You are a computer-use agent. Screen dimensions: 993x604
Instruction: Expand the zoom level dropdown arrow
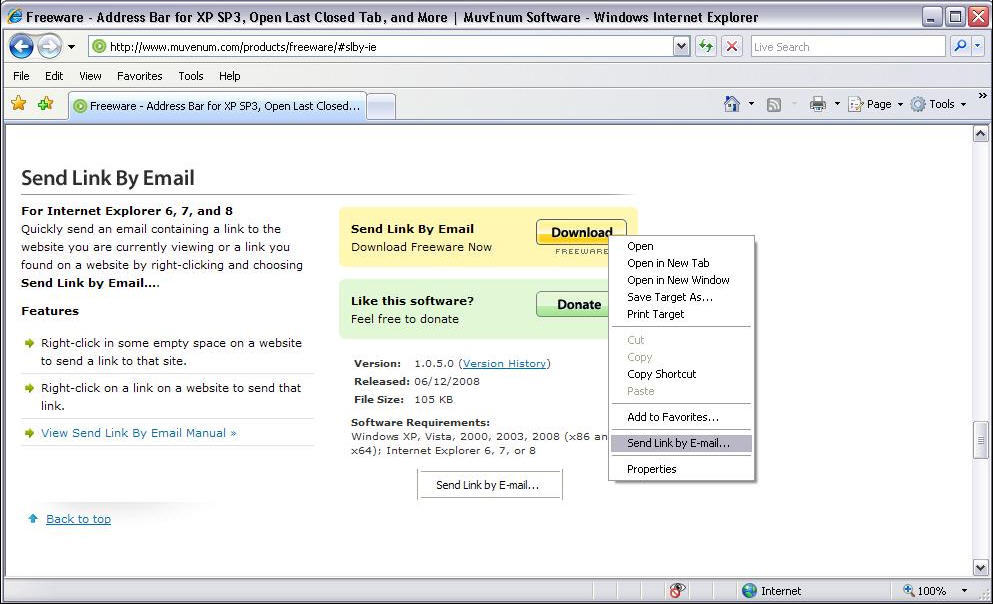tap(964, 591)
